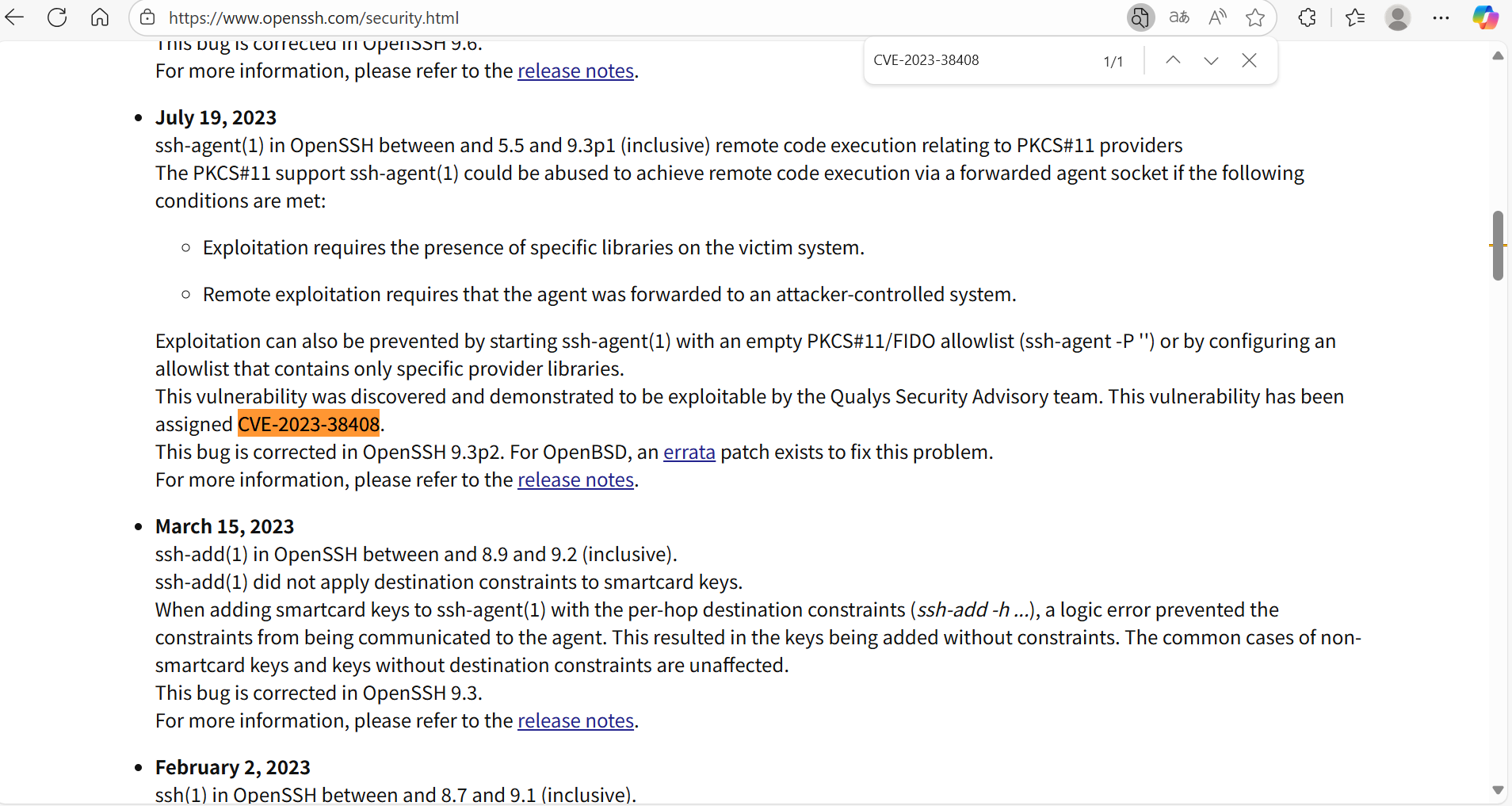Viewport: 1512px width, 806px height.
Task: Click the browser back arrow
Action: click(x=15, y=17)
